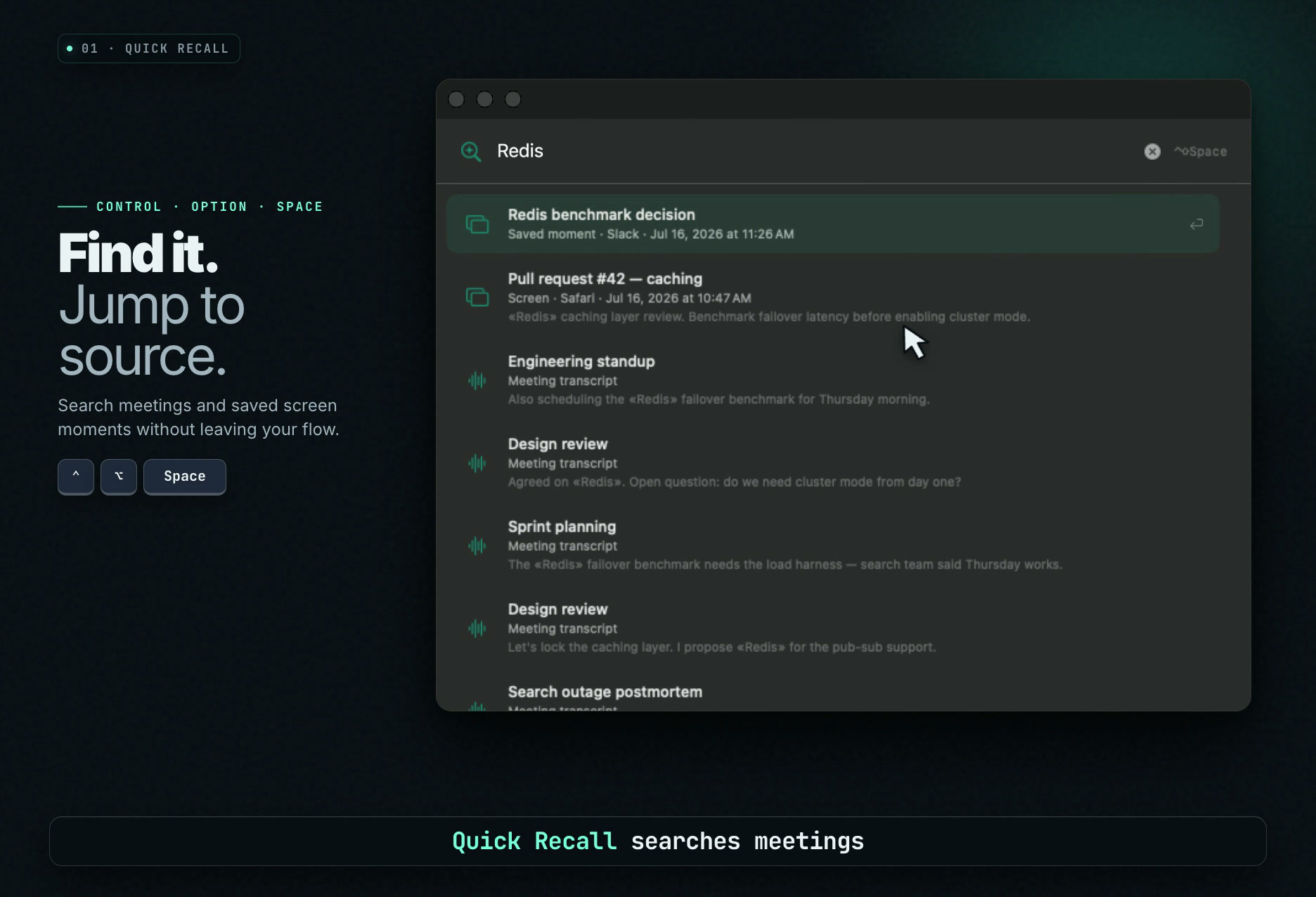Open the Sprint planning transcript result

tap(833, 545)
